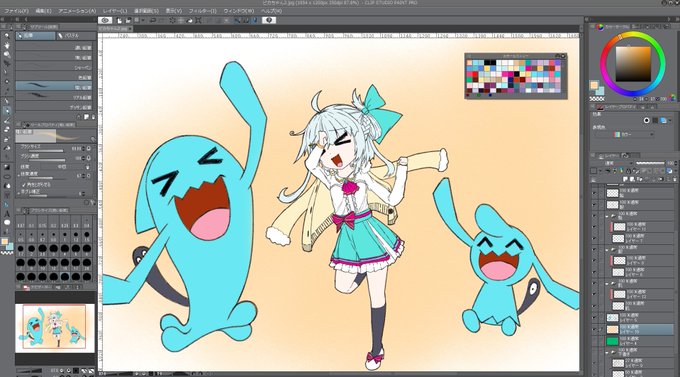This screenshot has width=680, height=377.
Task: Collapse the topmost folder in the layer list
Action: pos(607,216)
